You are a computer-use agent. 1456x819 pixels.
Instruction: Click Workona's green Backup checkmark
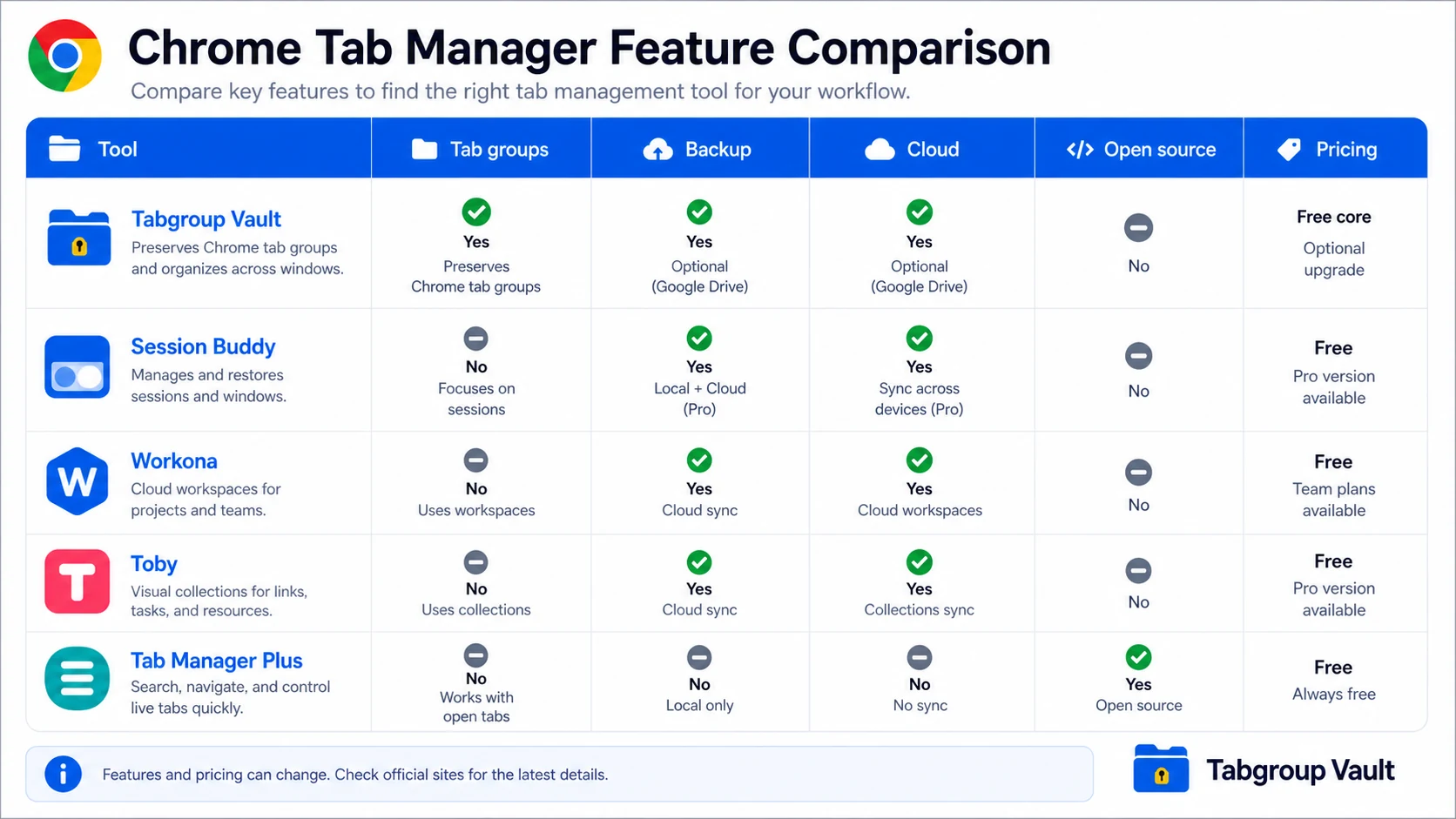699,460
